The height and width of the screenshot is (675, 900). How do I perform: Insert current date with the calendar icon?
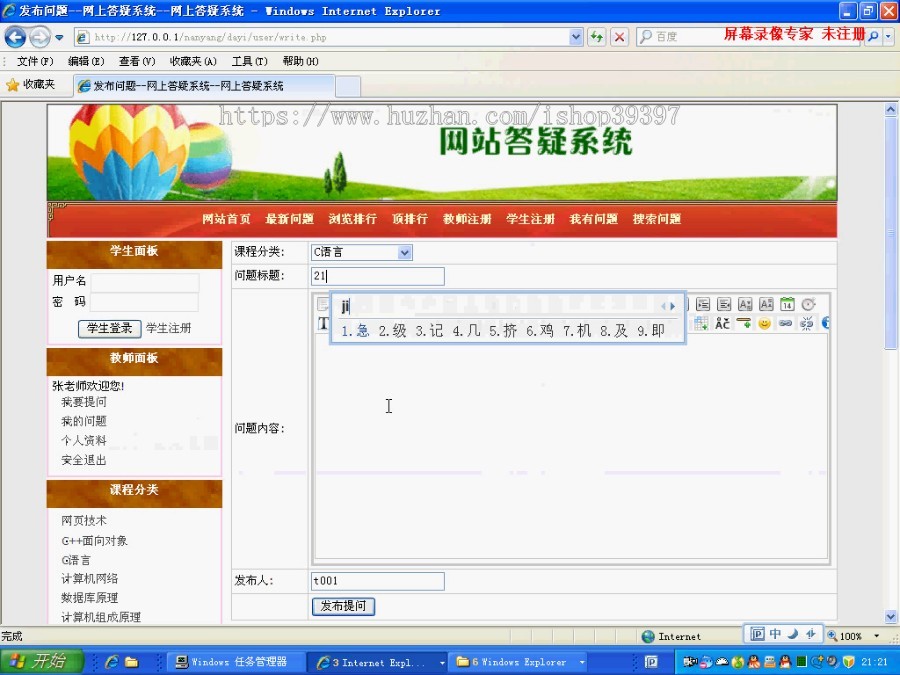pyautogui.click(x=787, y=304)
